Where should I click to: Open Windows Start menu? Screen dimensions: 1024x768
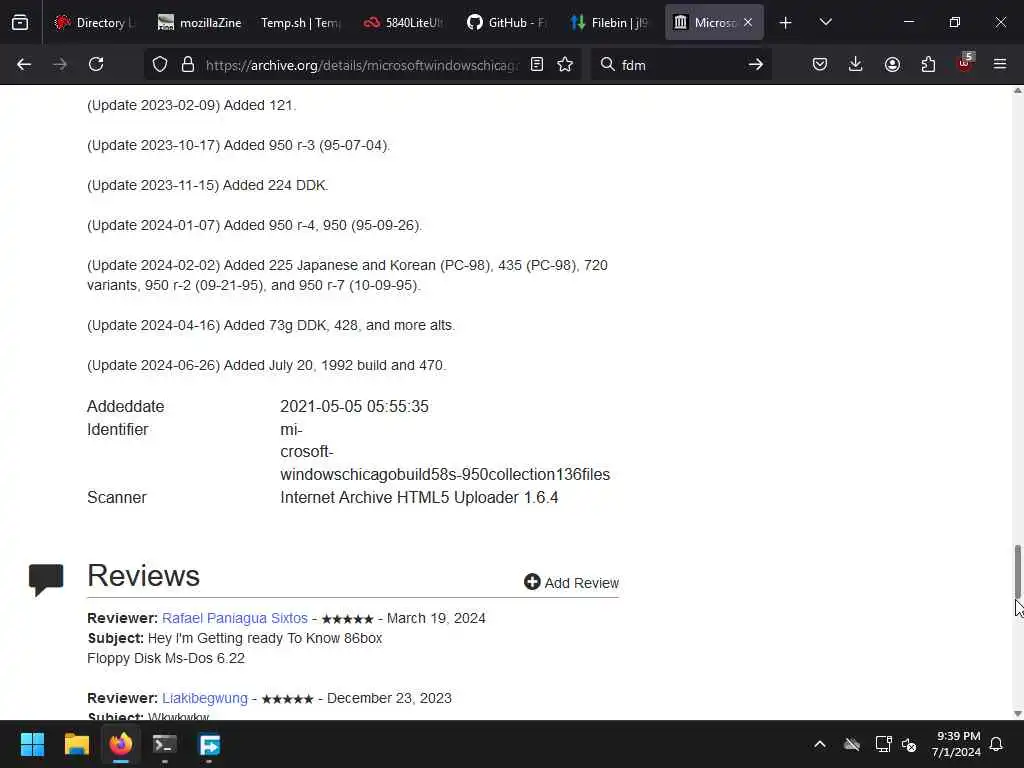tap(32, 744)
